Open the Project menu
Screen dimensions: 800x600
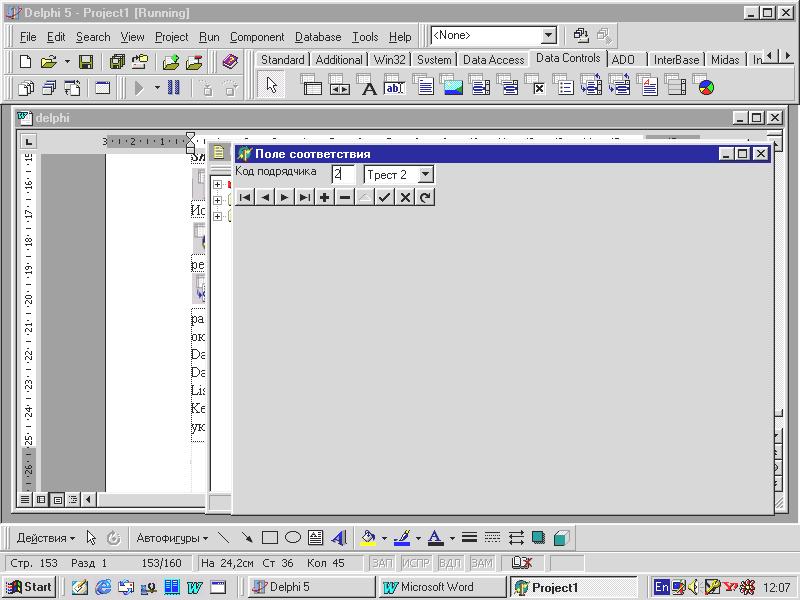click(x=171, y=37)
